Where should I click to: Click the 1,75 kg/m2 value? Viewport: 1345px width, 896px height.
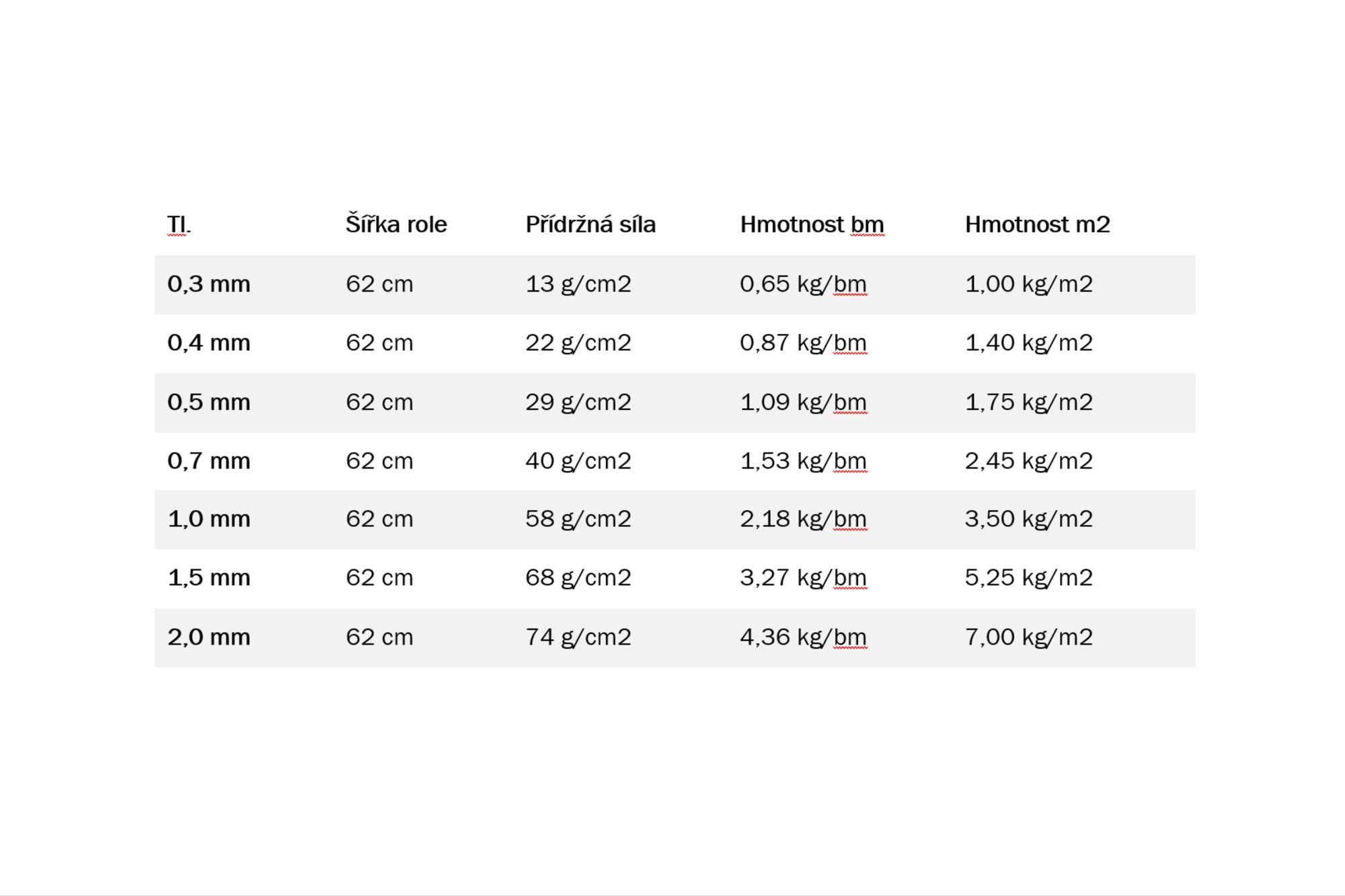tap(1029, 403)
